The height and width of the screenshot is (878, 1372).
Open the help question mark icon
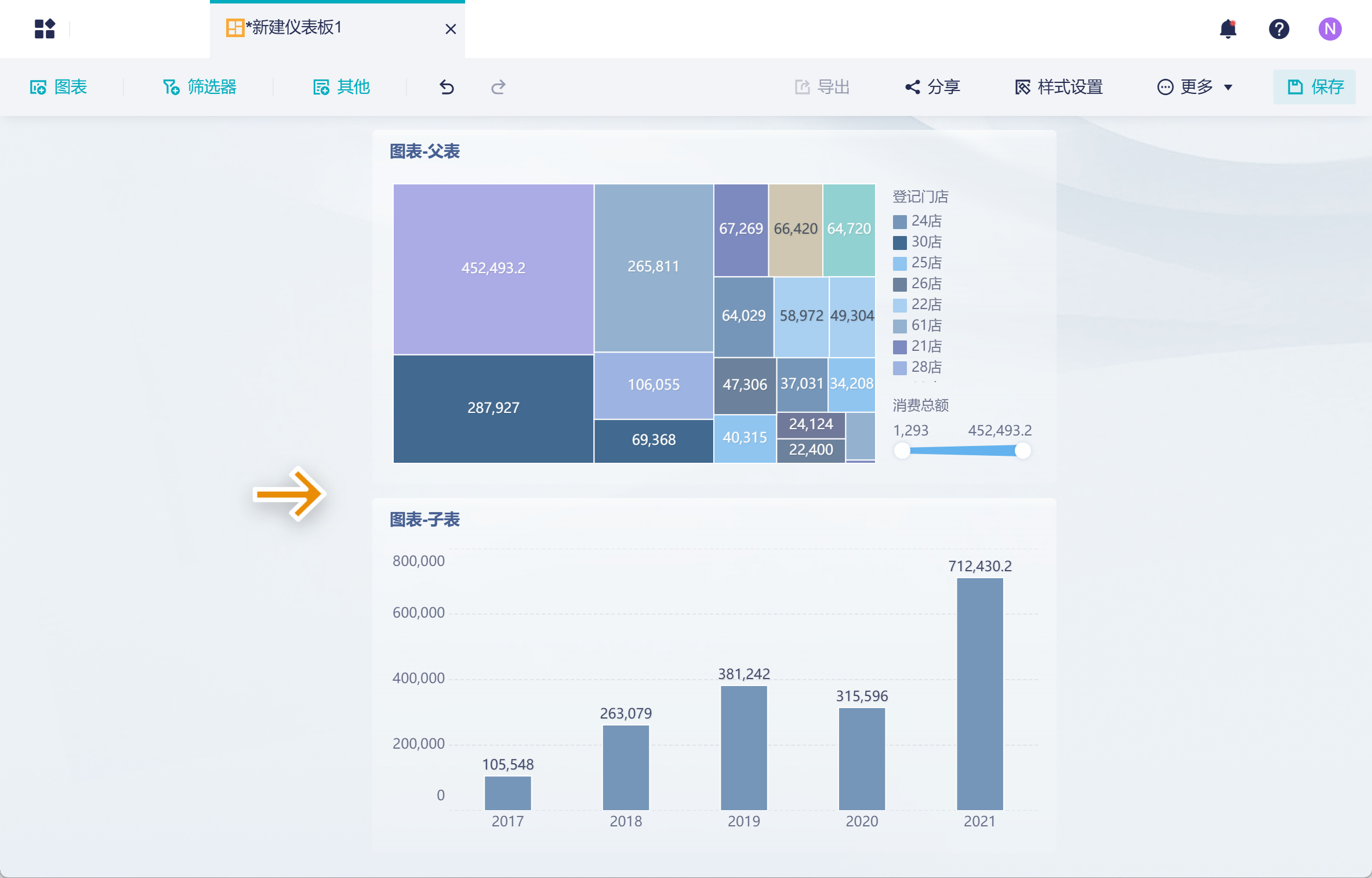(x=1279, y=28)
